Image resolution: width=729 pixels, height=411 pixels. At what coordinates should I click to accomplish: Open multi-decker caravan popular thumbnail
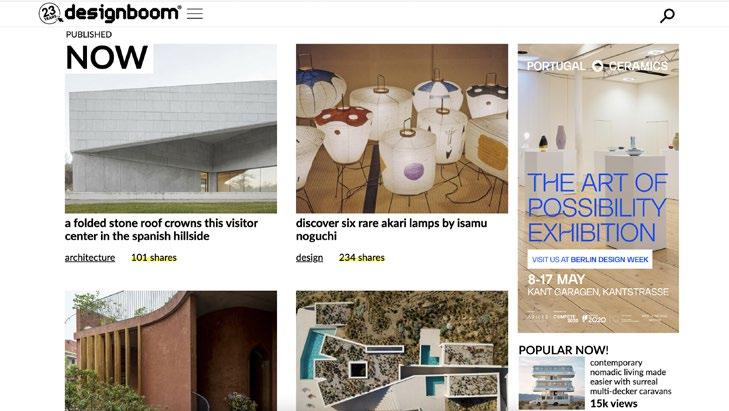[x=551, y=383]
